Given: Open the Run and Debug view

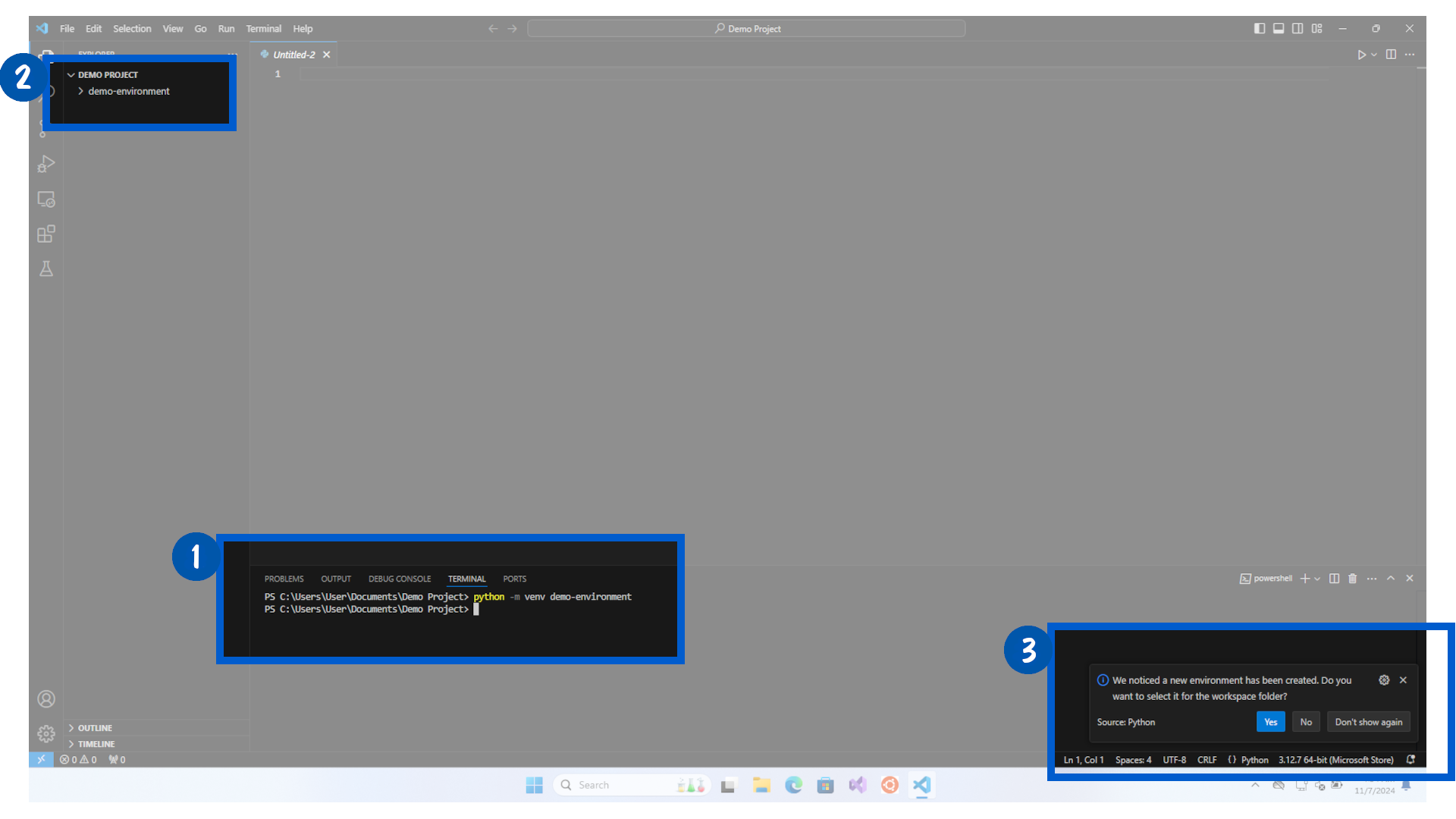Looking at the screenshot, I should pyautogui.click(x=46, y=164).
